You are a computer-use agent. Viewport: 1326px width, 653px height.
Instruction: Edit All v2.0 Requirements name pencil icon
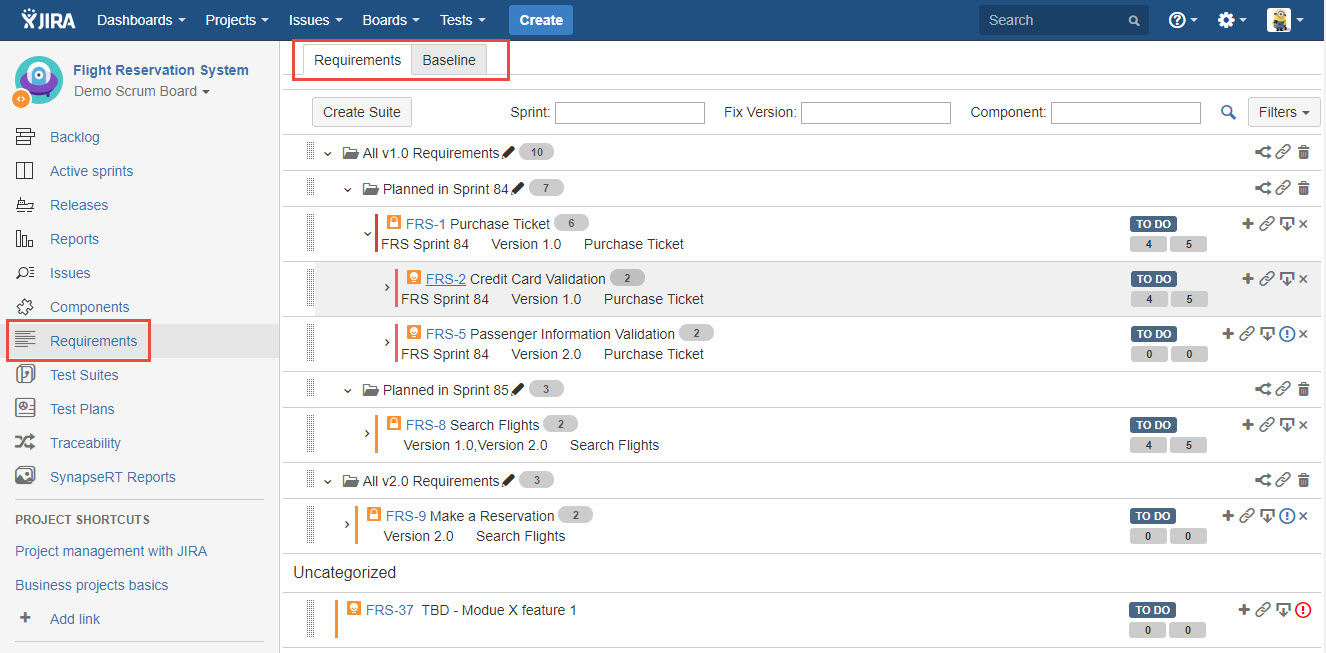click(508, 481)
